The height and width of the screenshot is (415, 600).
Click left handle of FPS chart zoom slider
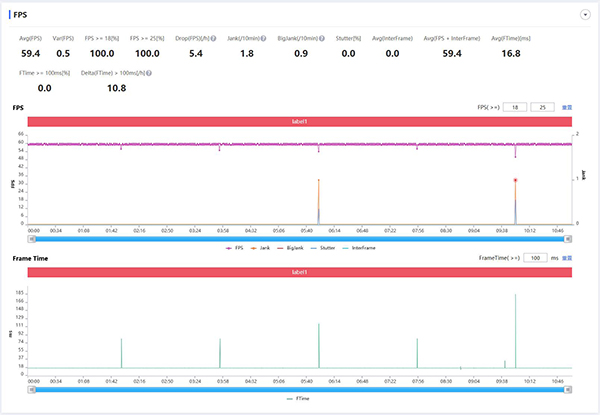[x=30, y=238]
